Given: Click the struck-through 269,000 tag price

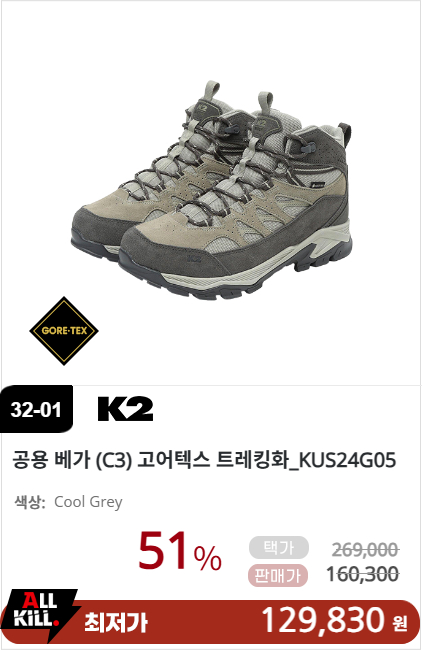Looking at the screenshot, I should pyautogui.click(x=365, y=550).
